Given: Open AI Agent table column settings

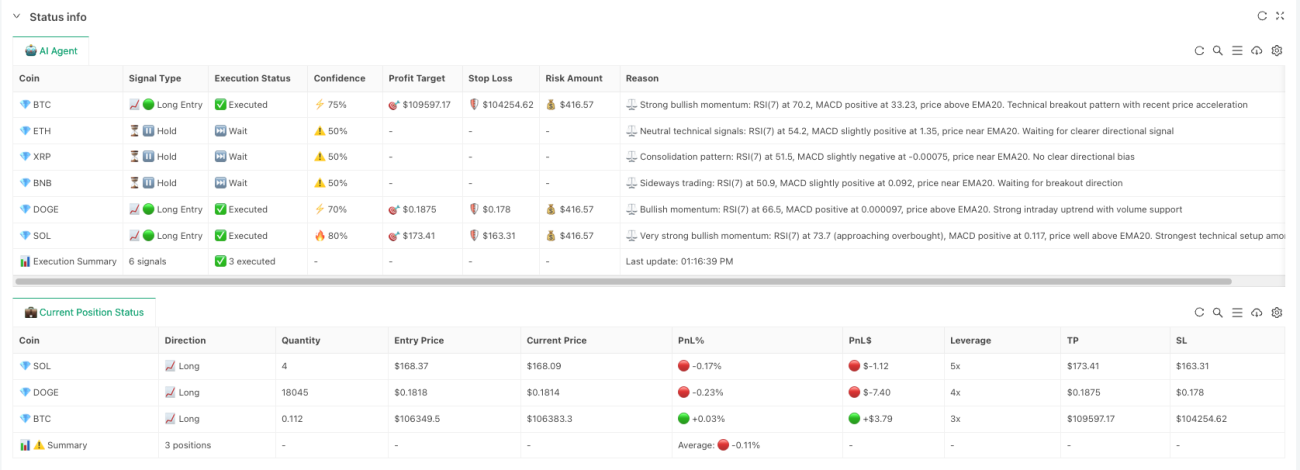Looking at the screenshot, I should (x=1277, y=51).
